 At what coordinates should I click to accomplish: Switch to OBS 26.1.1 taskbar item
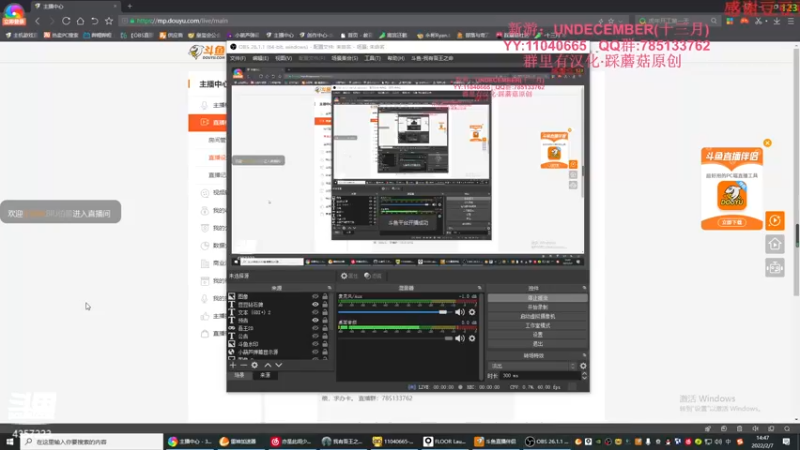[547, 442]
